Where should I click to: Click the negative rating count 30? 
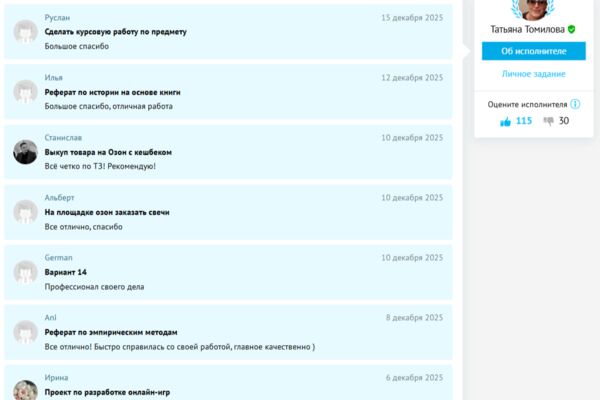564,121
